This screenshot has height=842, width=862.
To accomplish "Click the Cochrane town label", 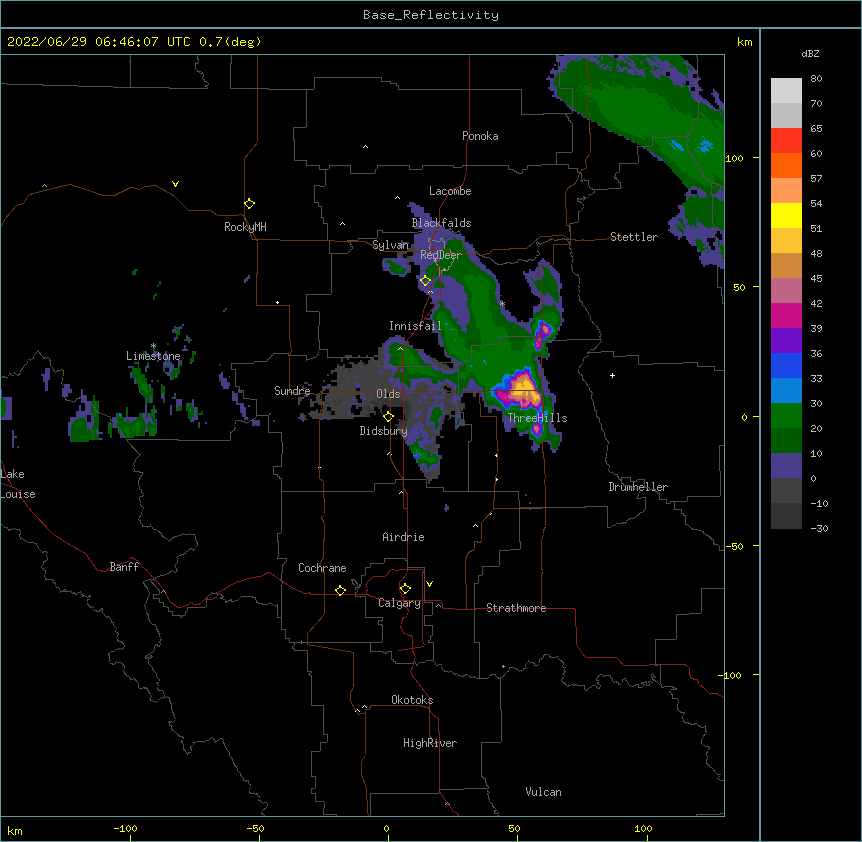I will tap(322, 568).
